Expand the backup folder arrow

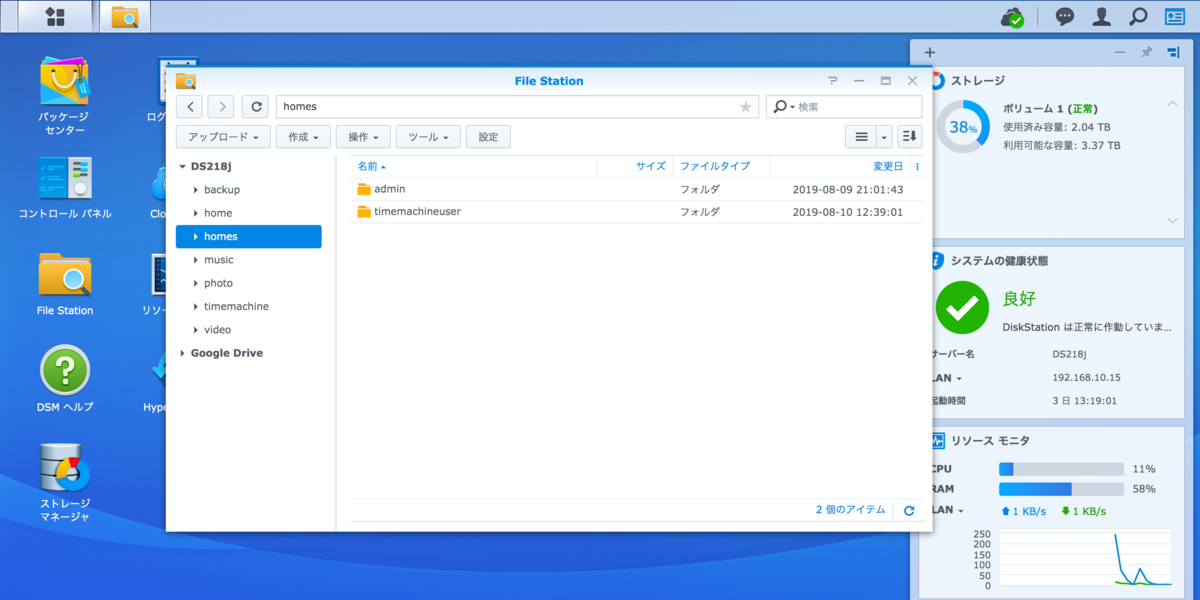point(195,190)
